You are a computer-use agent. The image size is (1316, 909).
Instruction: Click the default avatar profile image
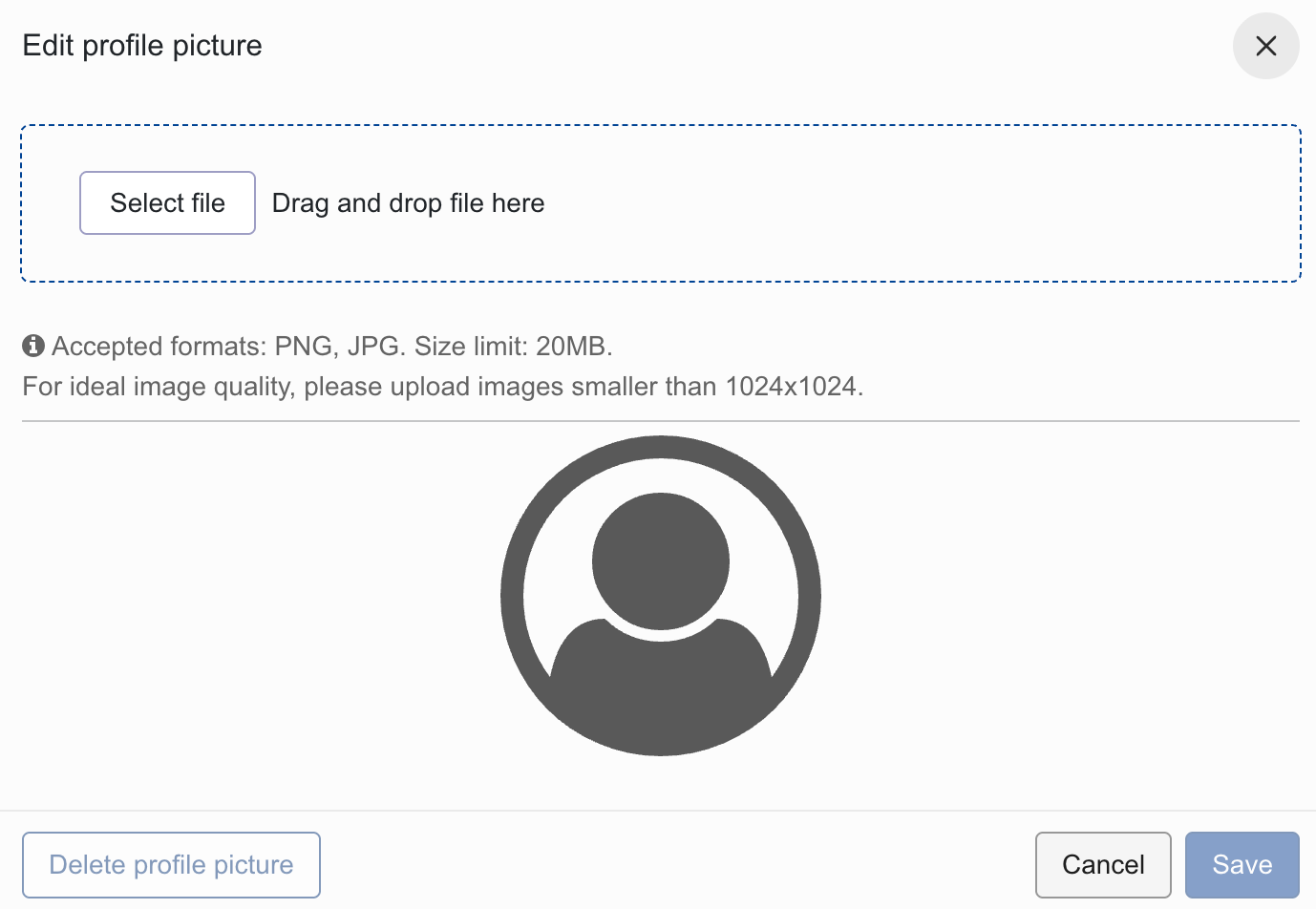[661, 596]
